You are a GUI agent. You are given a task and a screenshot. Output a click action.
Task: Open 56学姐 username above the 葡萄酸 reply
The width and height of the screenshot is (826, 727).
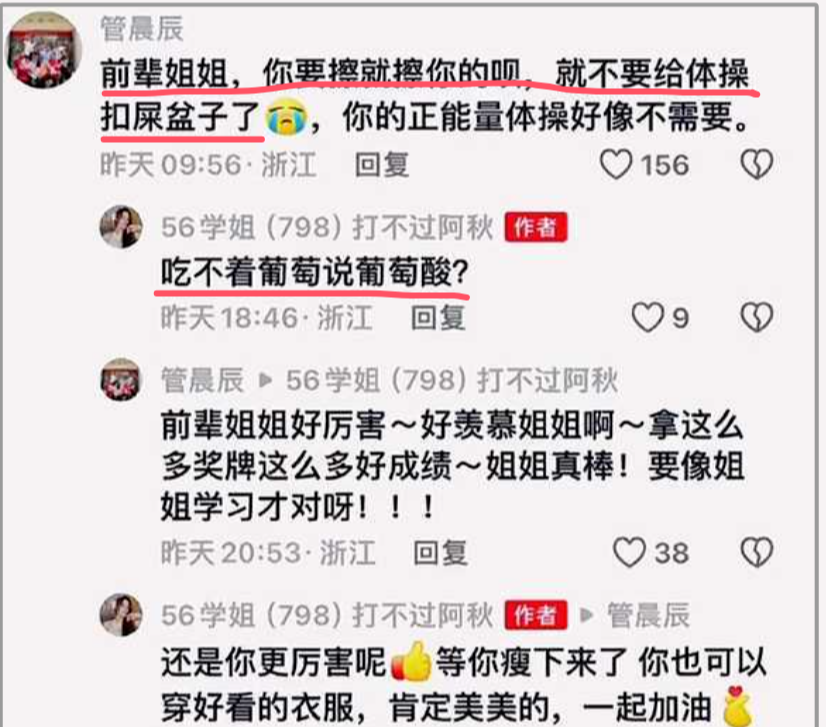(327, 228)
